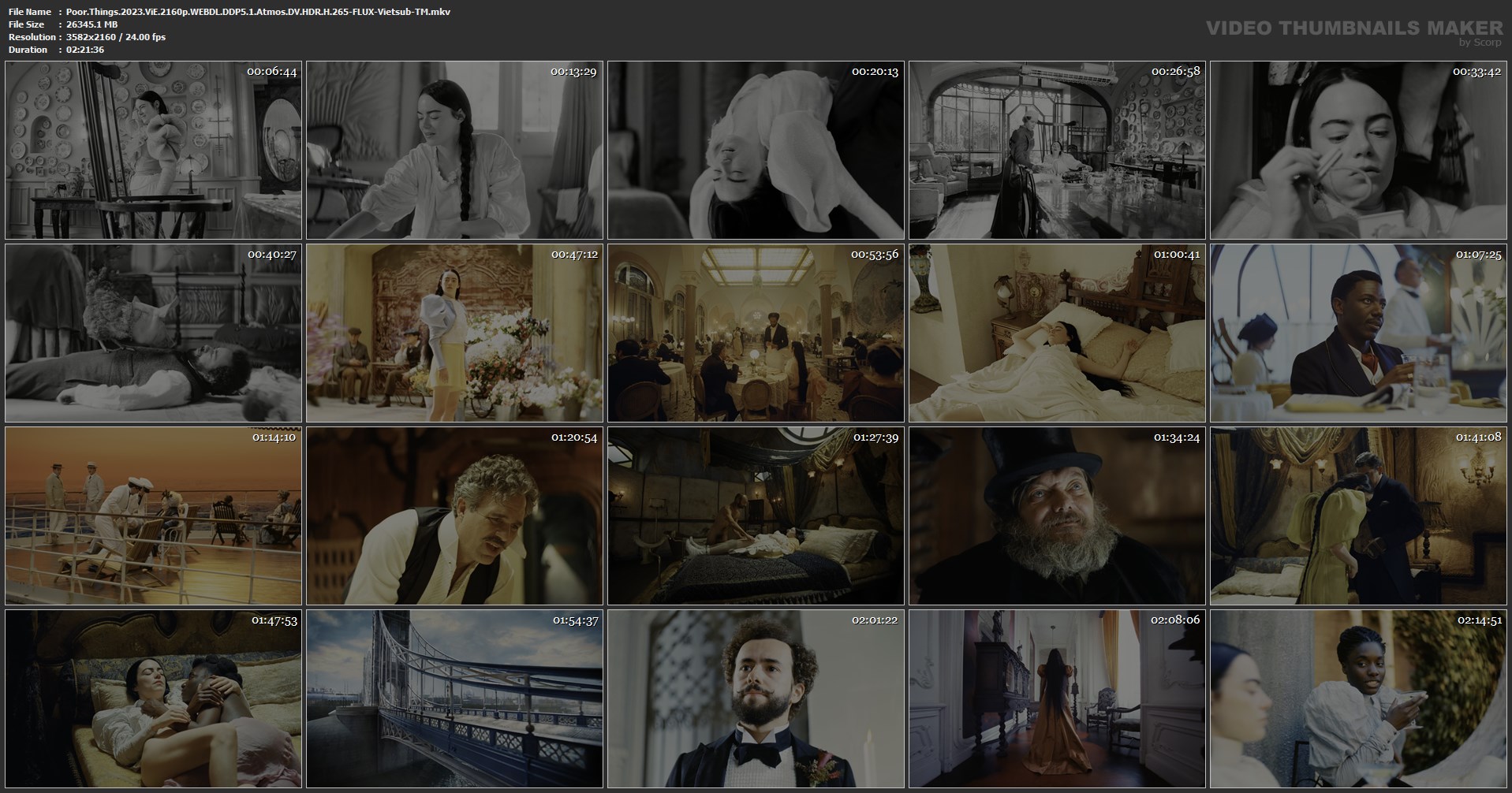Select the thumbnail at 00:06:44
The height and width of the screenshot is (793, 1512).
[x=154, y=150]
